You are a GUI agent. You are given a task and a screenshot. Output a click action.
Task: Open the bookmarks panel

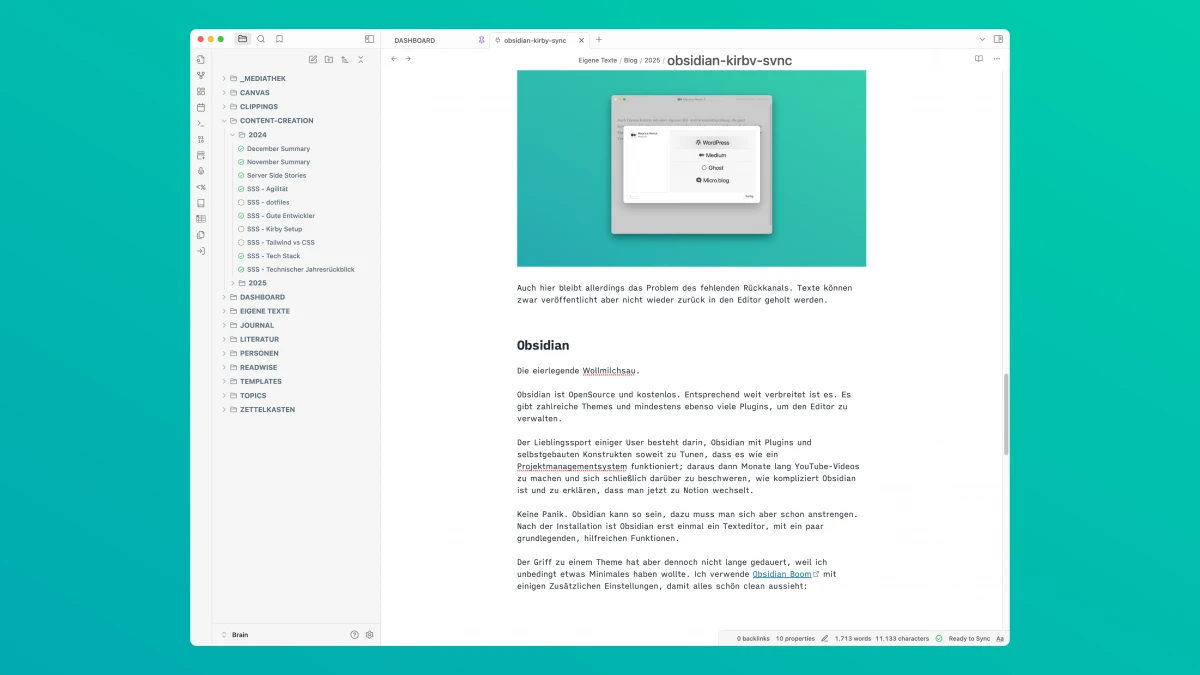coord(280,39)
